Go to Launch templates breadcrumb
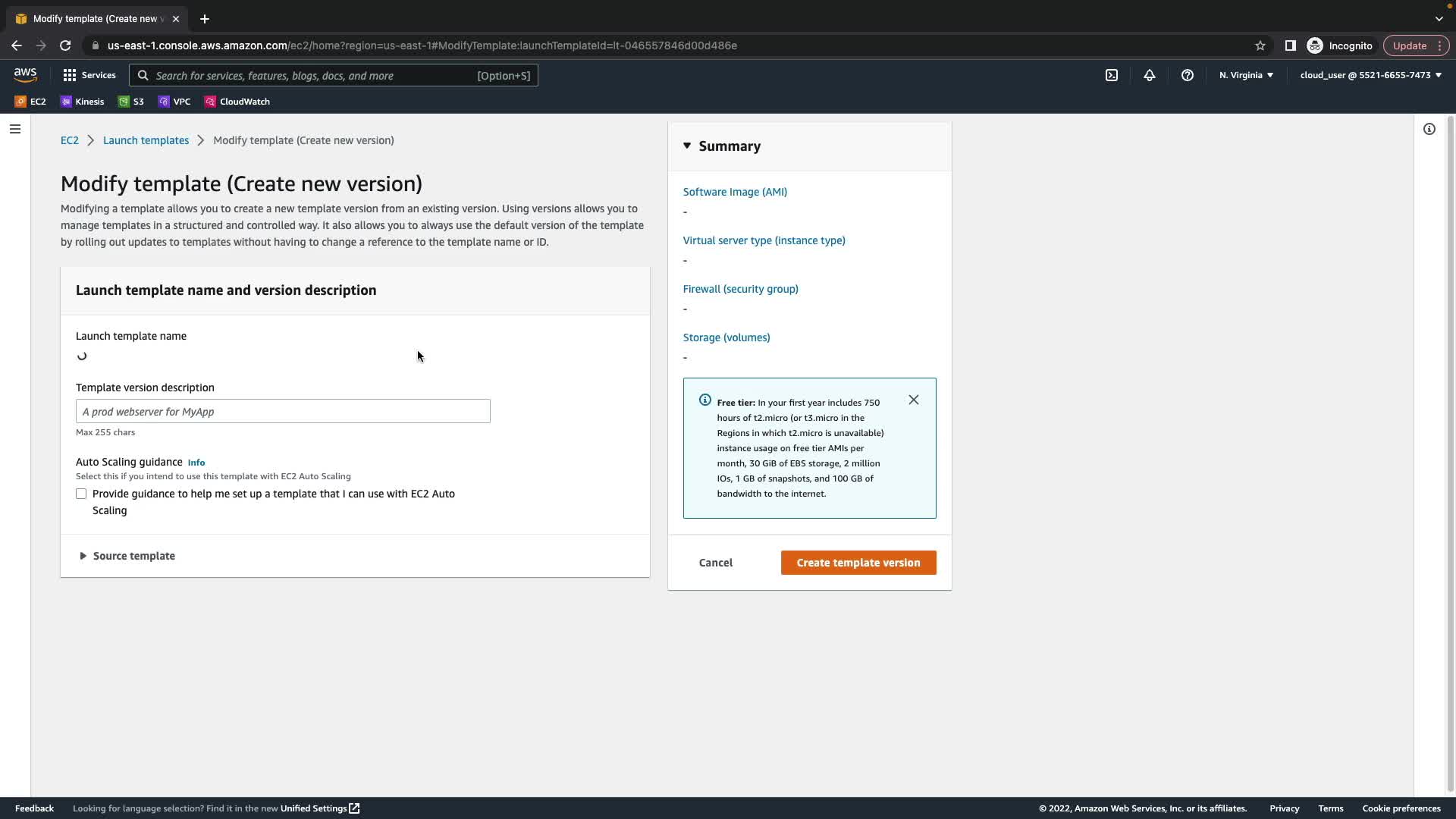 pyautogui.click(x=146, y=140)
